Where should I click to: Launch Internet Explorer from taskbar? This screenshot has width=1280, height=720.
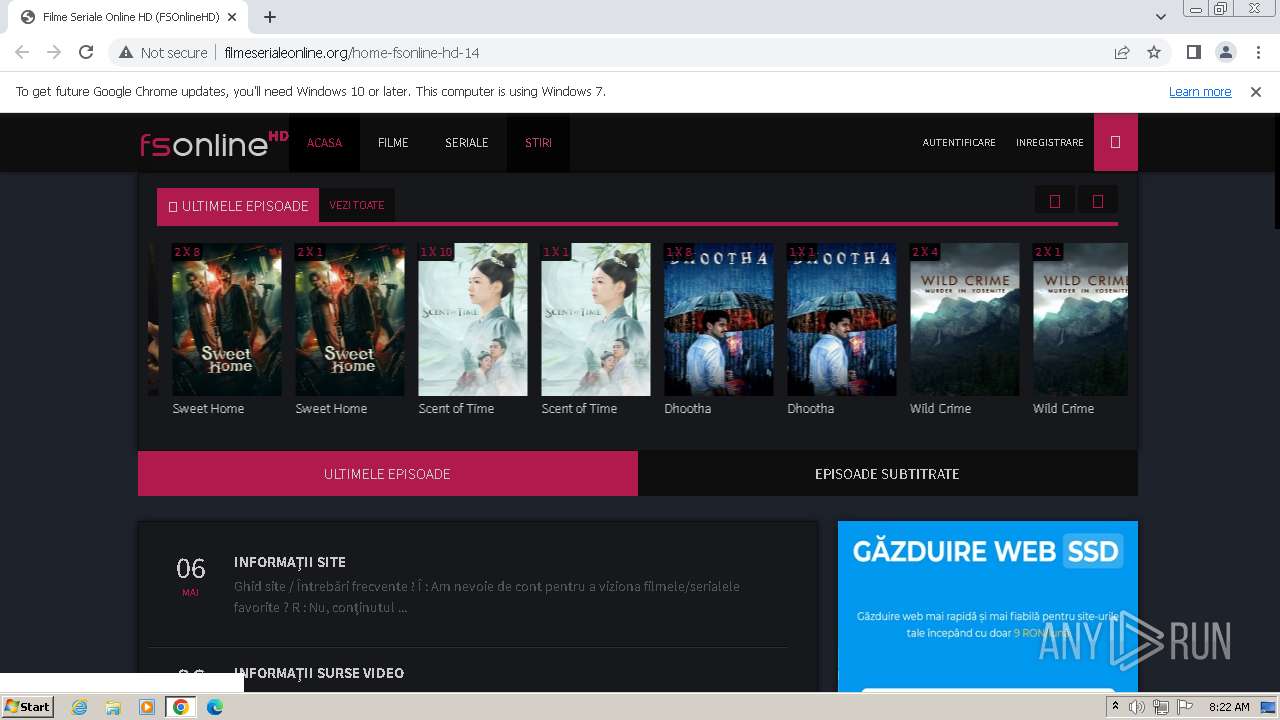pos(79,707)
